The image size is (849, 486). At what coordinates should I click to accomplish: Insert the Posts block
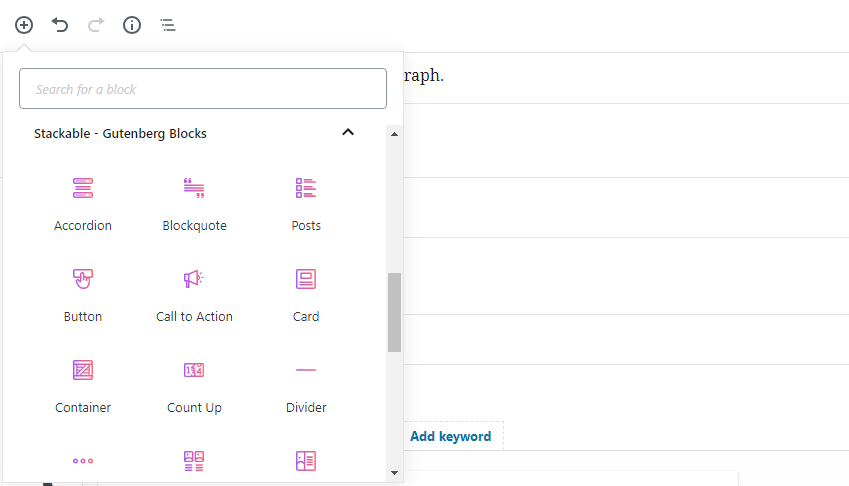306,205
